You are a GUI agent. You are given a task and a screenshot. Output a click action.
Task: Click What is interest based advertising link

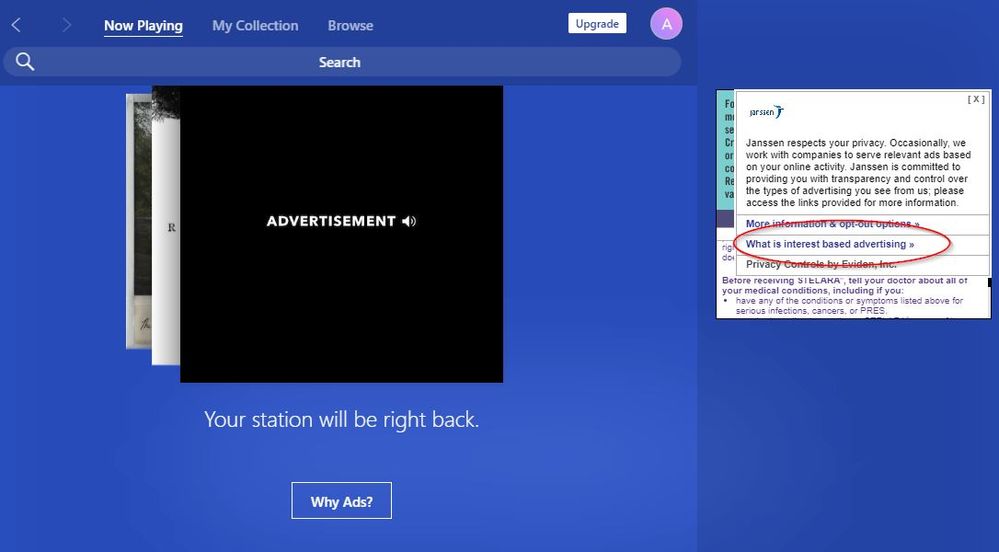830,244
